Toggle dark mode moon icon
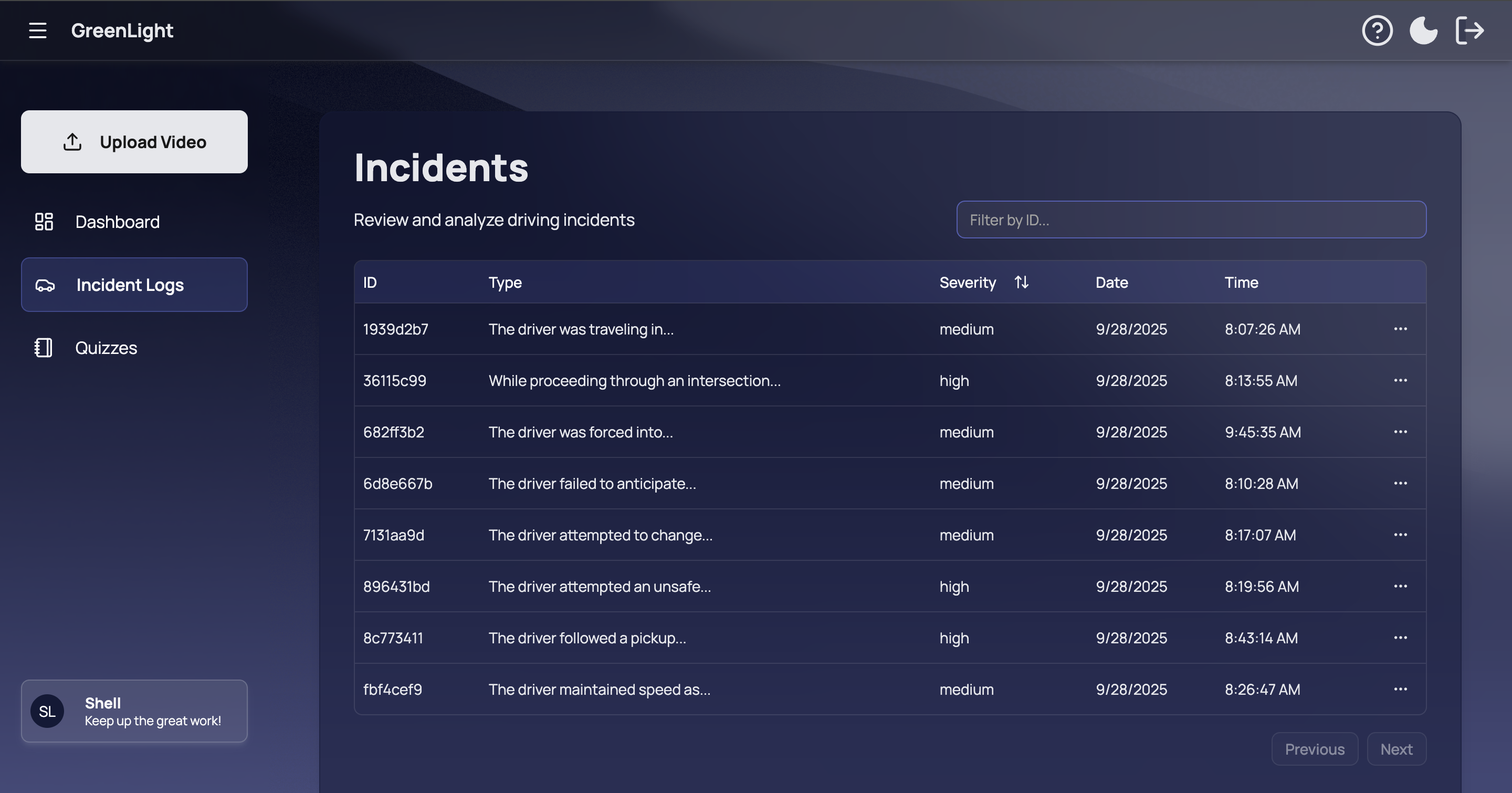Image resolution: width=1512 pixels, height=793 pixels. point(1423,30)
